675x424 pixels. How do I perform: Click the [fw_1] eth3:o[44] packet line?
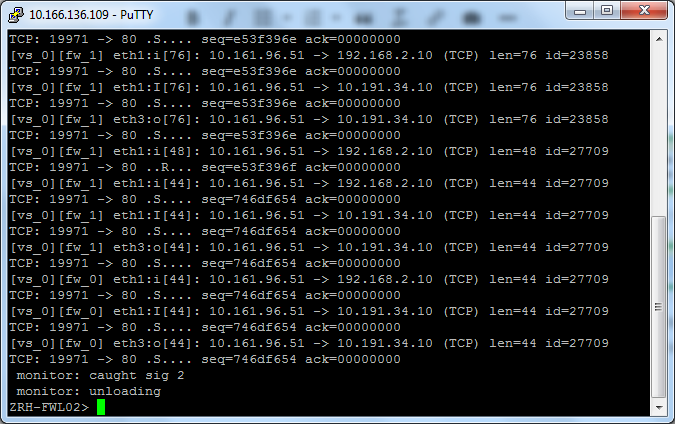tap(309, 248)
